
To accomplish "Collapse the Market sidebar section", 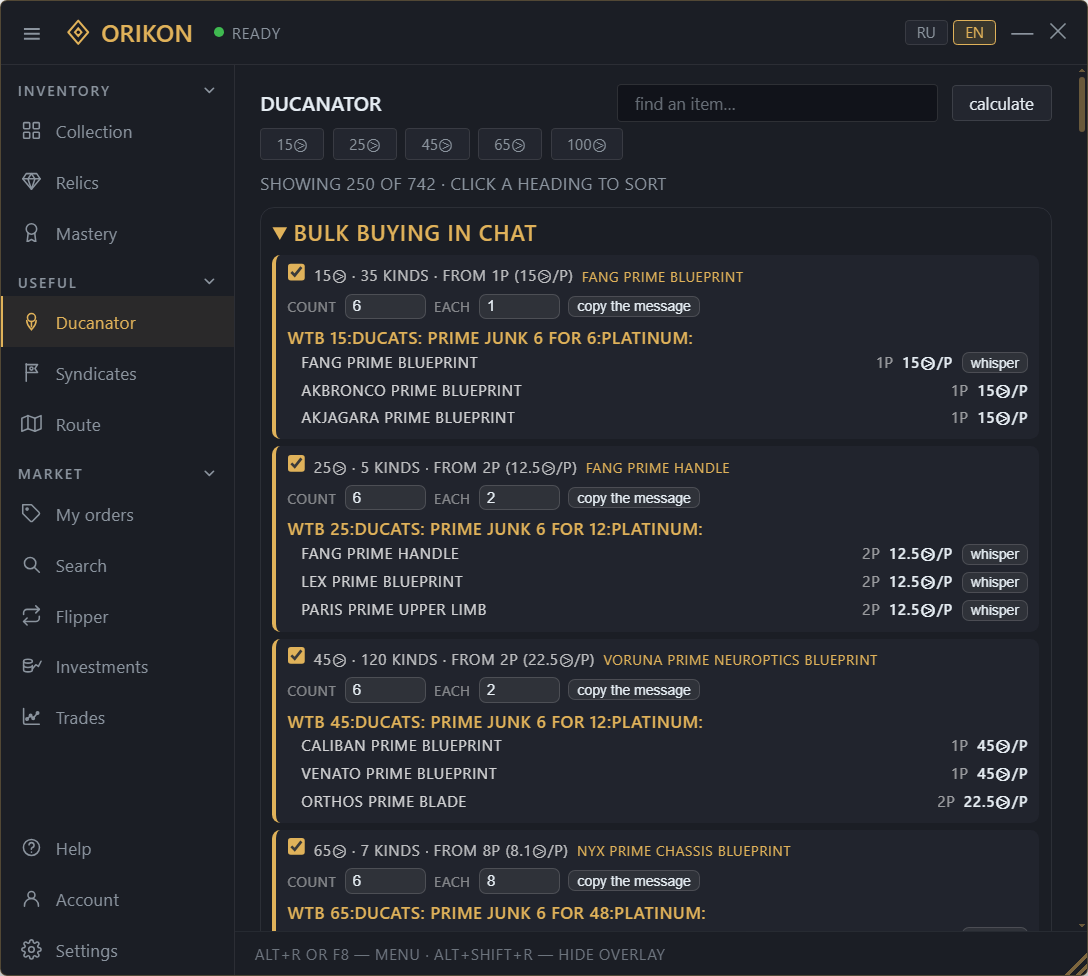I will (209, 474).
